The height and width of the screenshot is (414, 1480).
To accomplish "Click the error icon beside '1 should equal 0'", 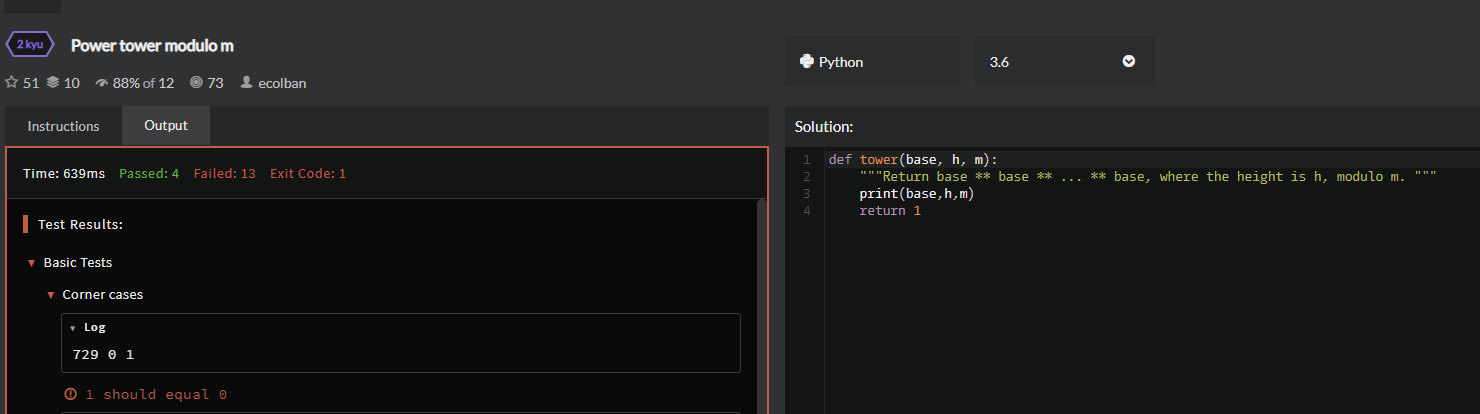I will click(70, 394).
